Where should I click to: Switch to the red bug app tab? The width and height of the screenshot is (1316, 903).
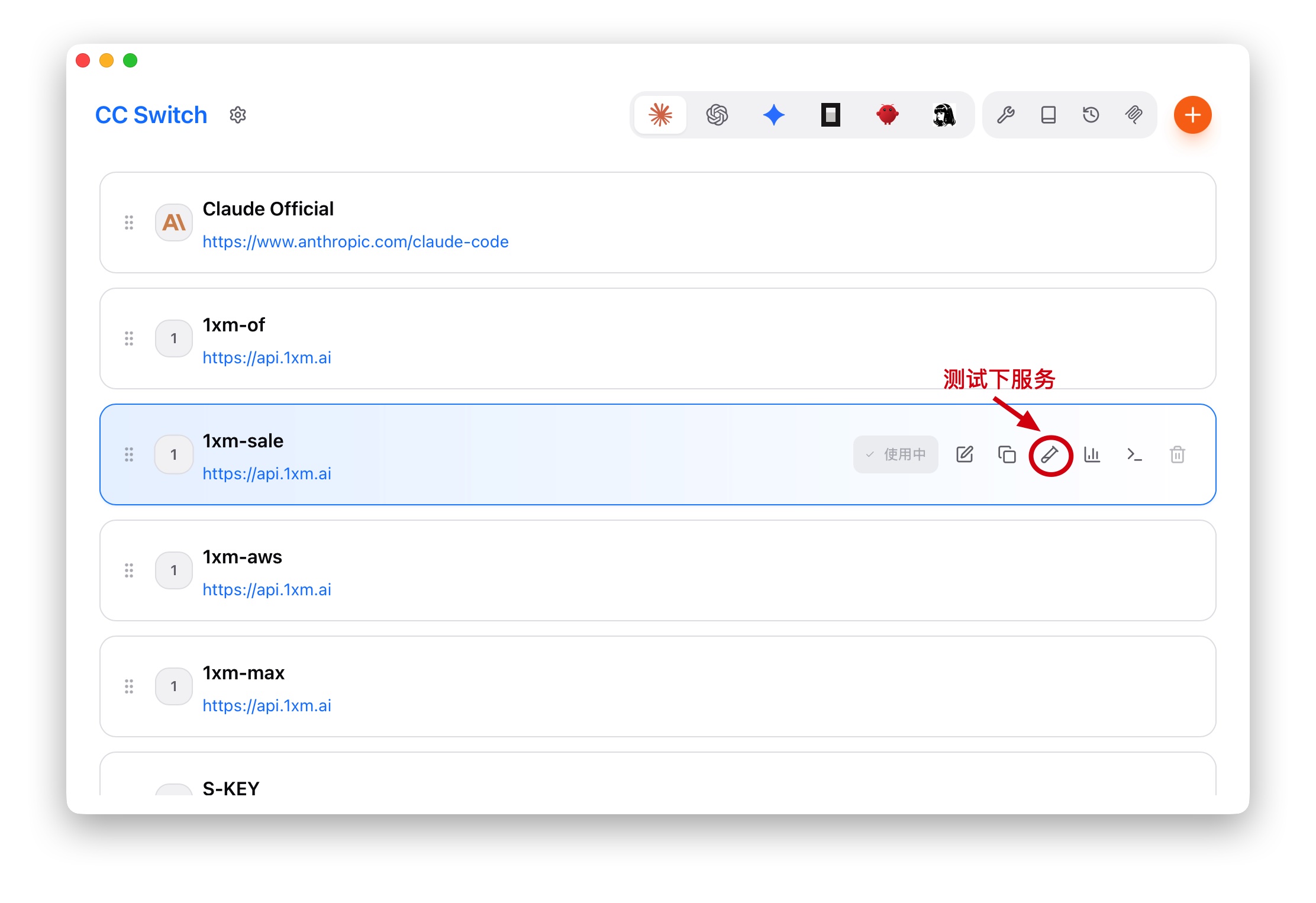[888, 115]
